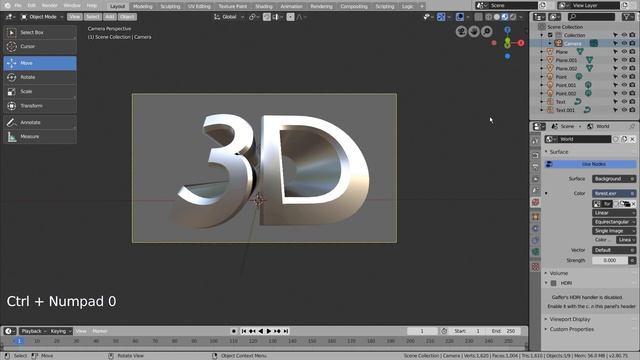This screenshot has width=640, height=360.
Task: Toggle selectability of Plane.002 arrow icon
Action: [616, 68]
